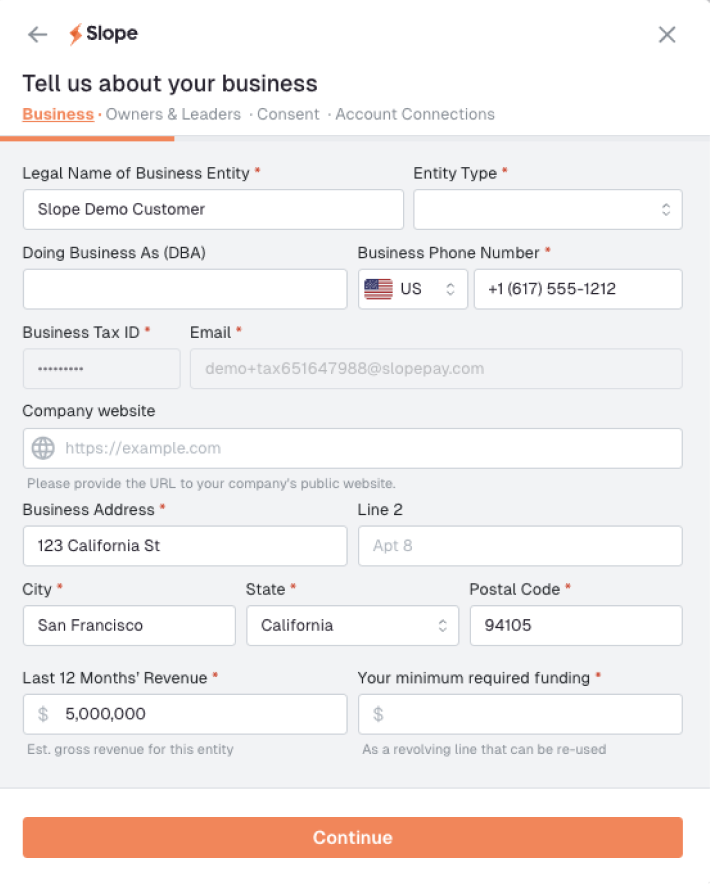The image size is (713, 885).
Task: Switch to the Business step tab
Action: tap(58, 114)
